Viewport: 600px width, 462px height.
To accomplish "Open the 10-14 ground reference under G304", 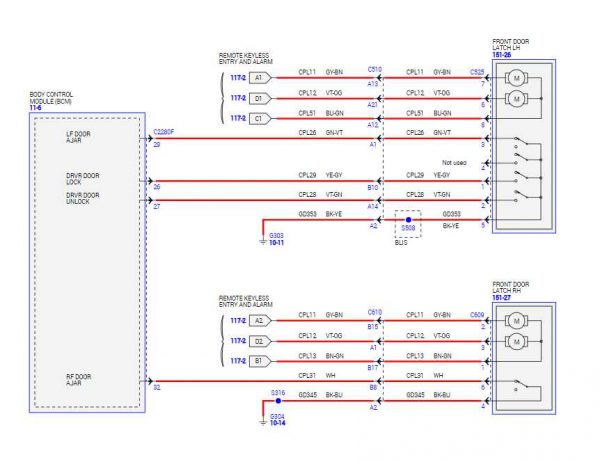I will point(277,423).
